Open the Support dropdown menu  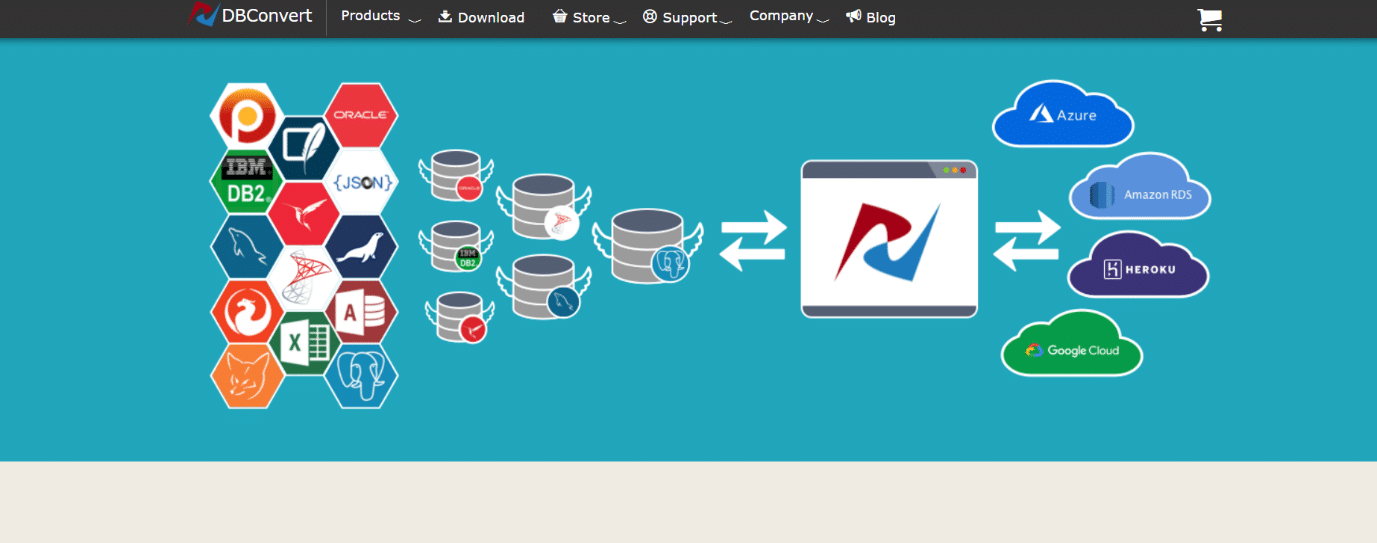coord(687,17)
